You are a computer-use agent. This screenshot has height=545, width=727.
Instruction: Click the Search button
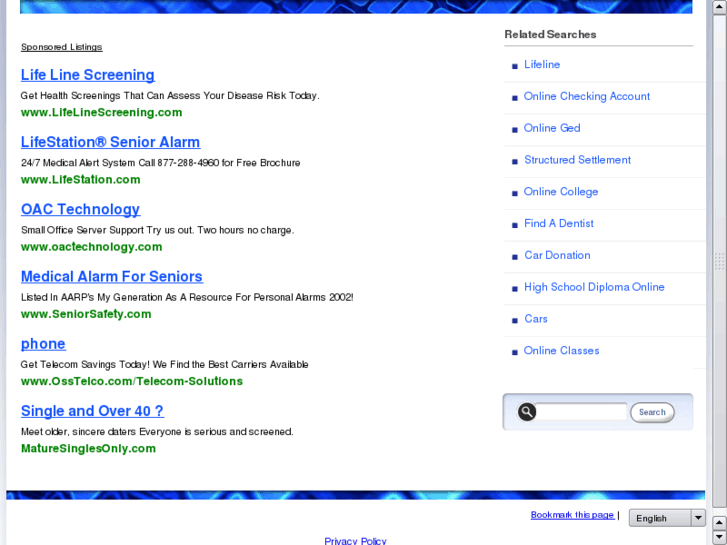tap(652, 412)
